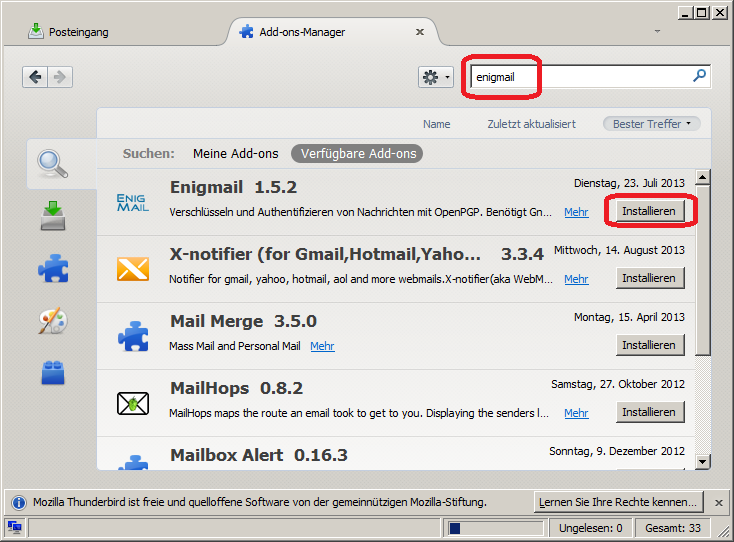Open the Search category magnifier icon

point(52,161)
